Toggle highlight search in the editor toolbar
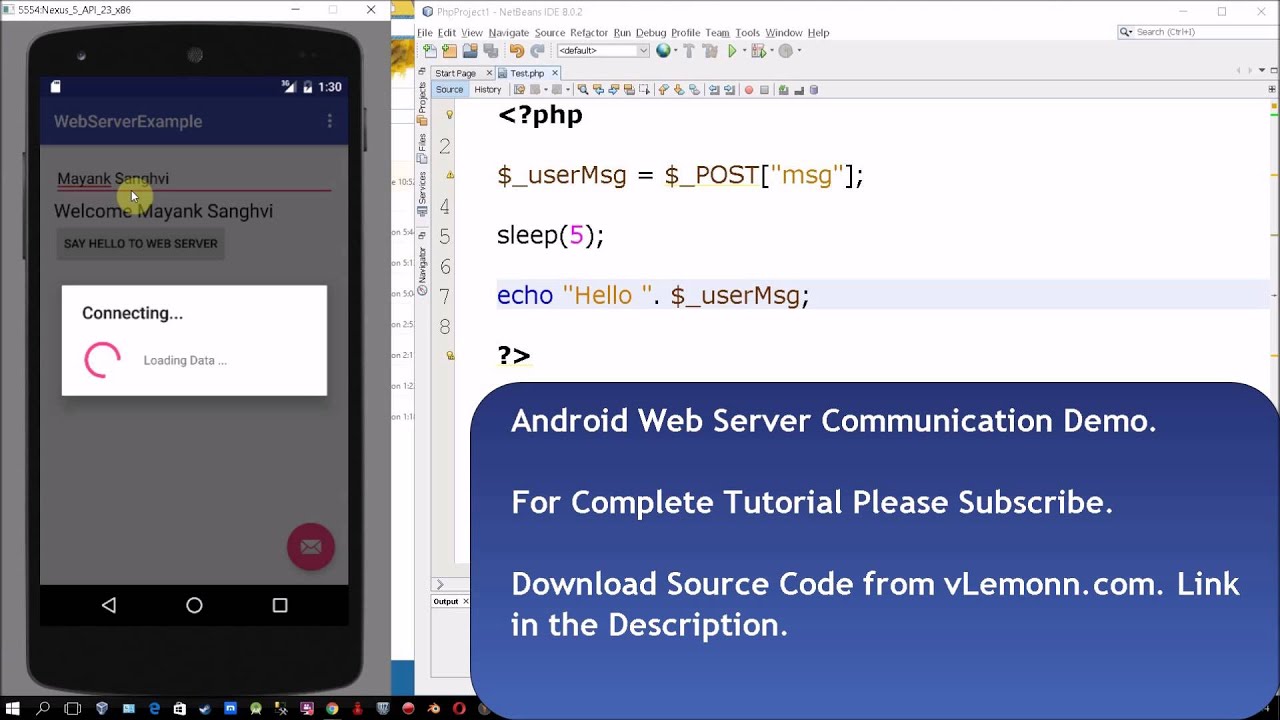 pos(628,89)
